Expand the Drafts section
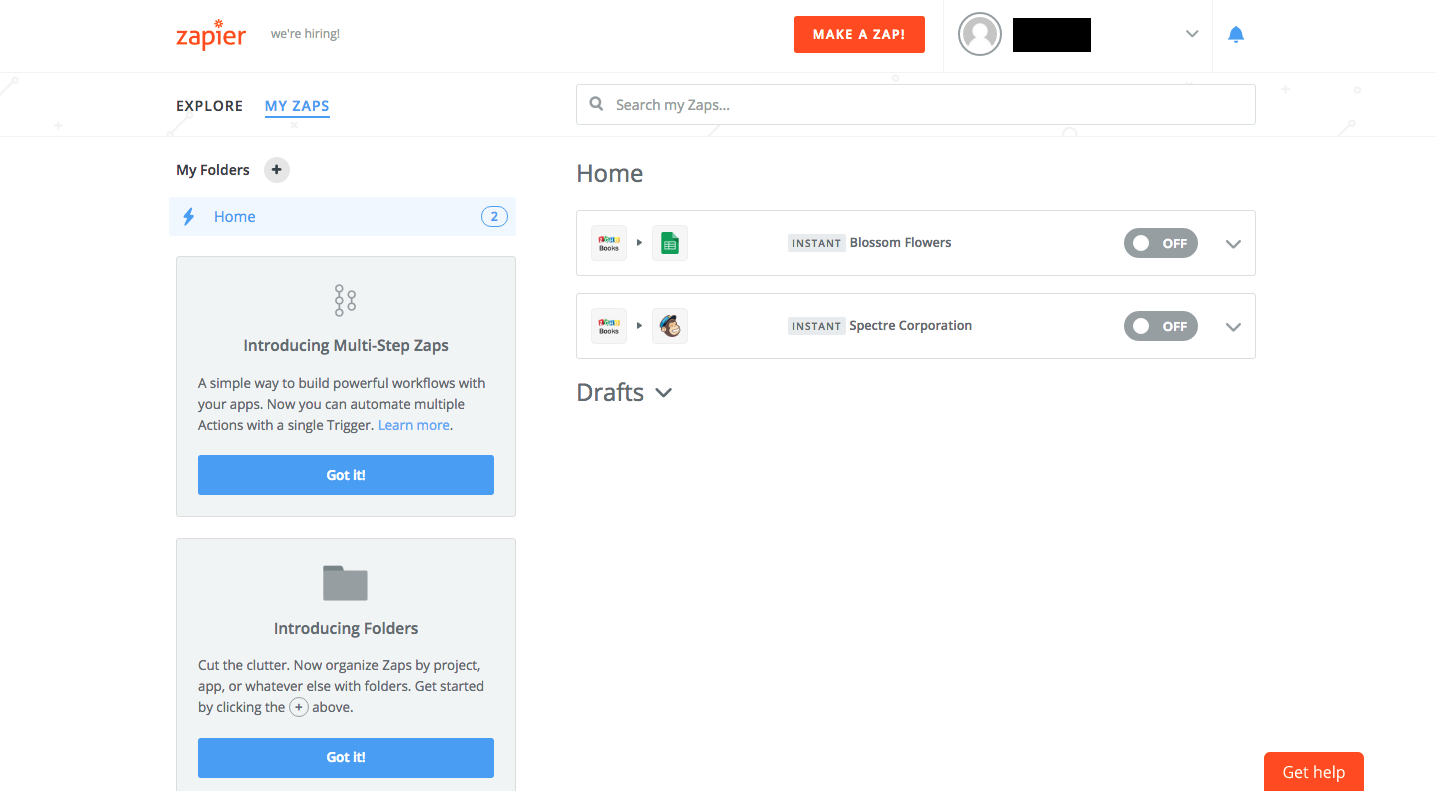 click(x=663, y=393)
